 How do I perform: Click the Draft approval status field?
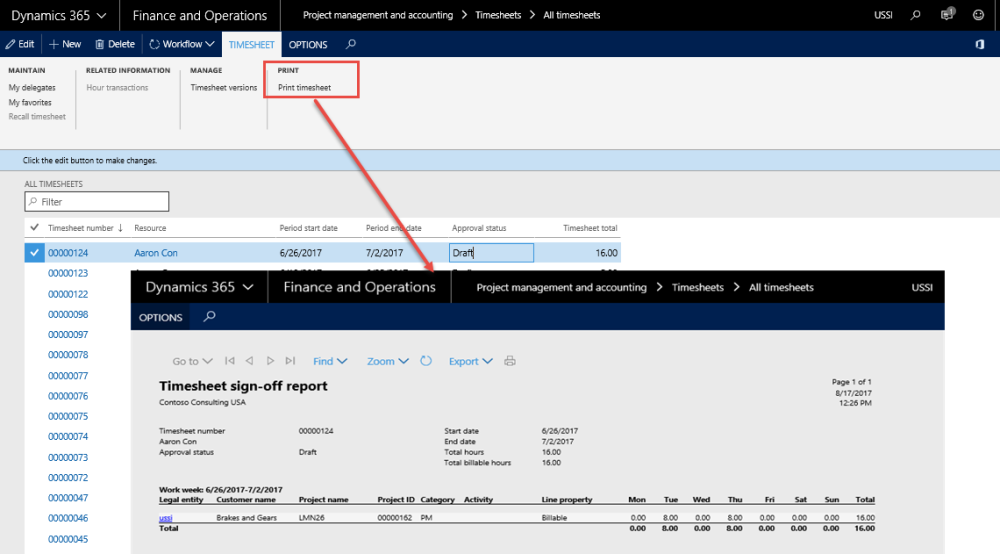[491, 252]
